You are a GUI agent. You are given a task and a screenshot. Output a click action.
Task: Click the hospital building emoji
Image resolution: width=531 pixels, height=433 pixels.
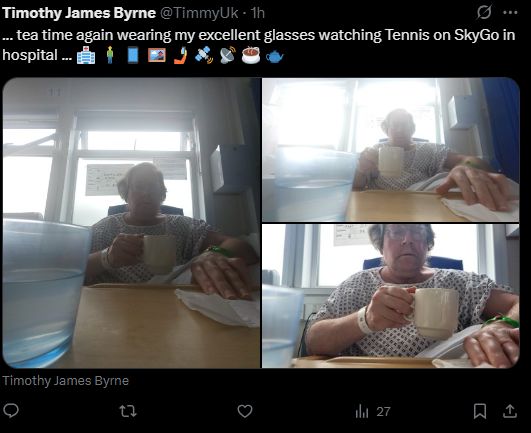(x=86, y=55)
